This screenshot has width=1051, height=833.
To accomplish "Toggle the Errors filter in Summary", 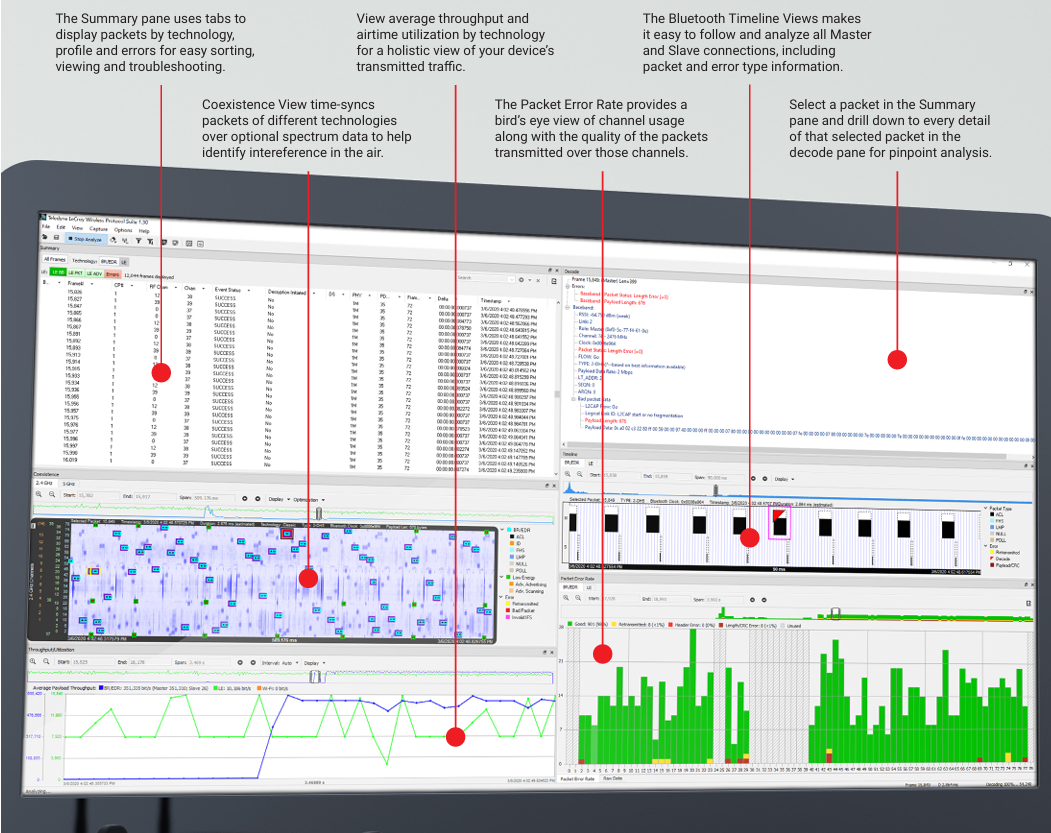I will point(113,272).
